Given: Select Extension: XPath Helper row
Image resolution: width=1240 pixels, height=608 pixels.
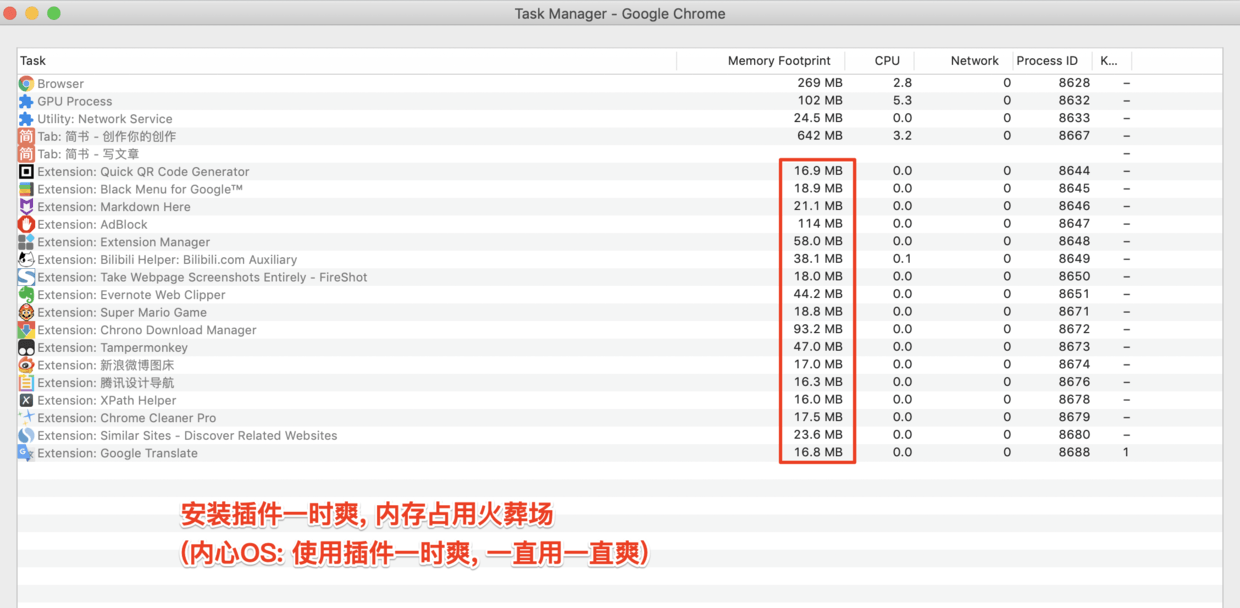Looking at the screenshot, I should pos(620,400).
